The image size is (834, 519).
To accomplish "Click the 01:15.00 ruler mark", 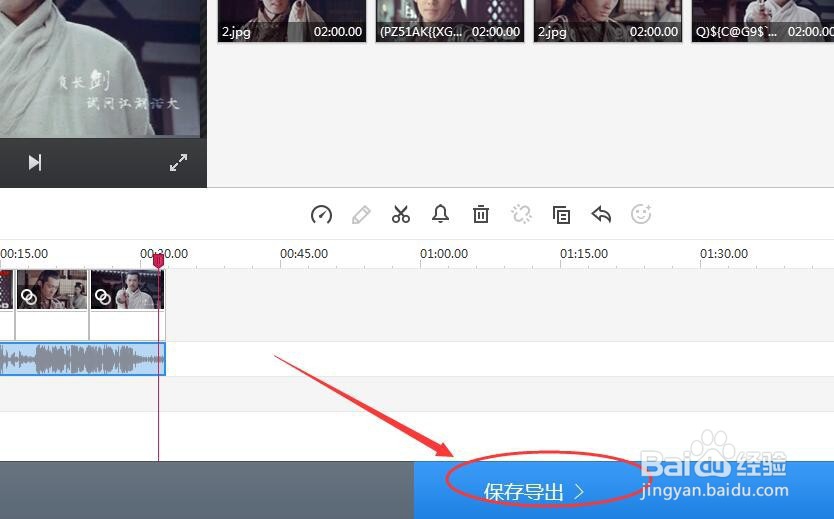I will 583,254.
